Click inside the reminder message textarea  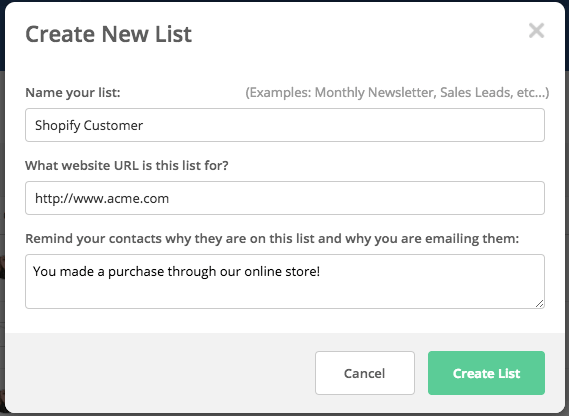pos(285,282)
